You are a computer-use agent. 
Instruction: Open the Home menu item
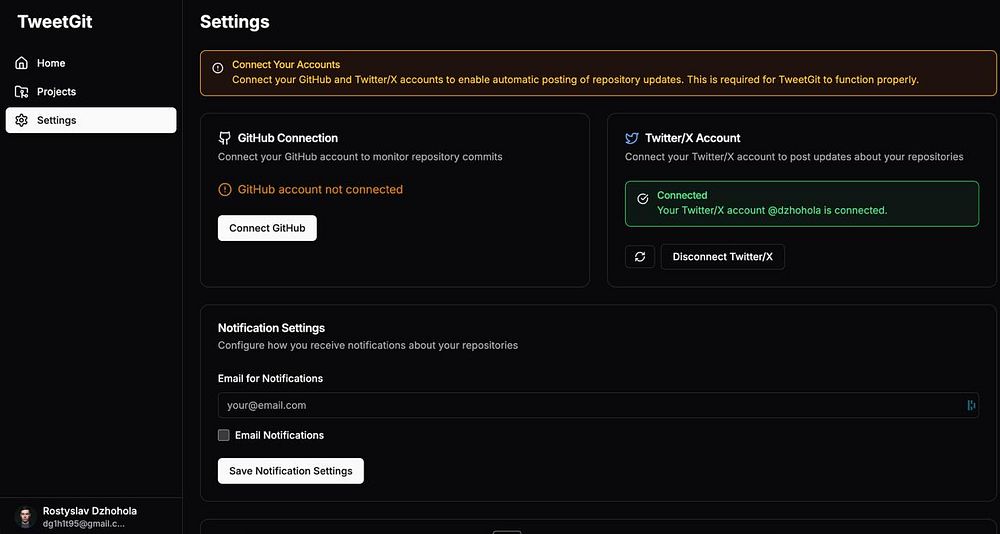[x=51, y=63]
